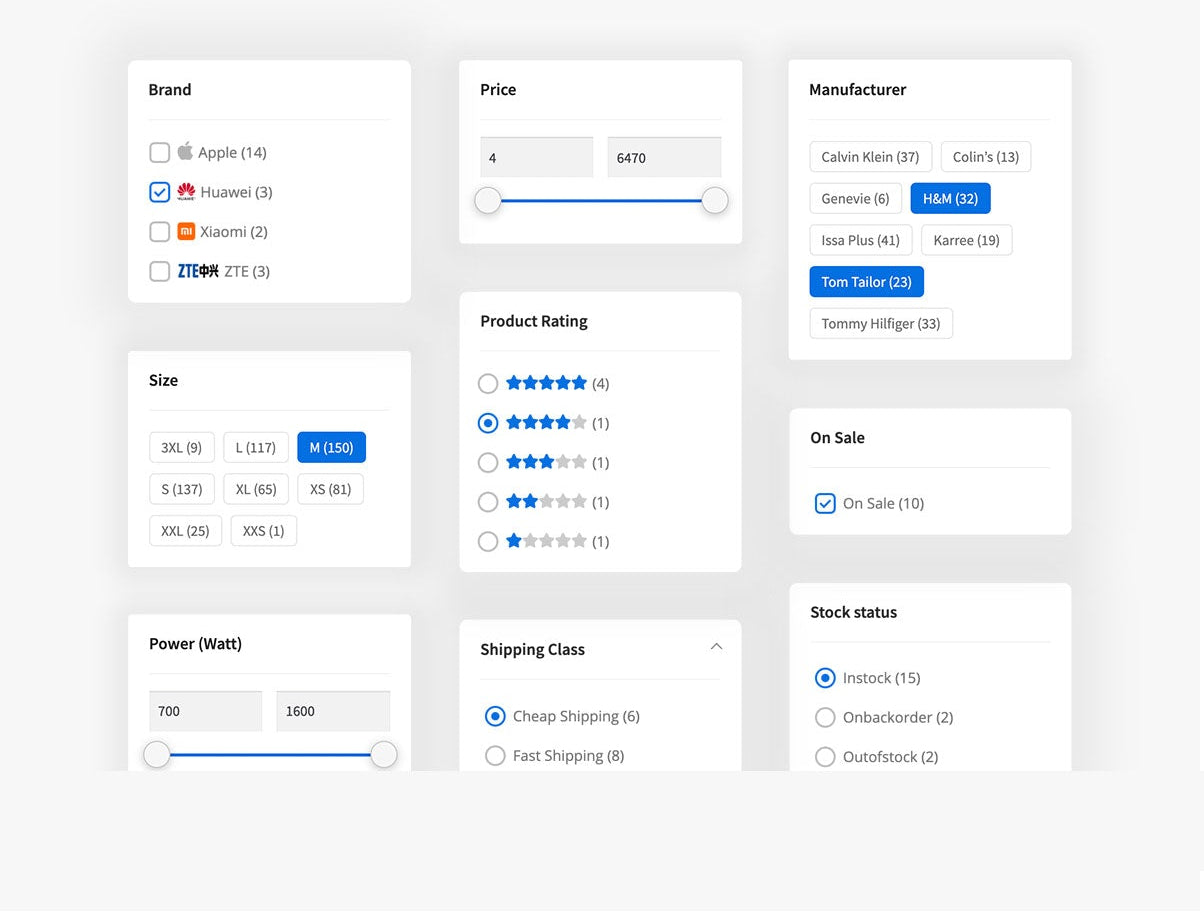Click the minimum Power (Watt) input field

click(206, 711)
